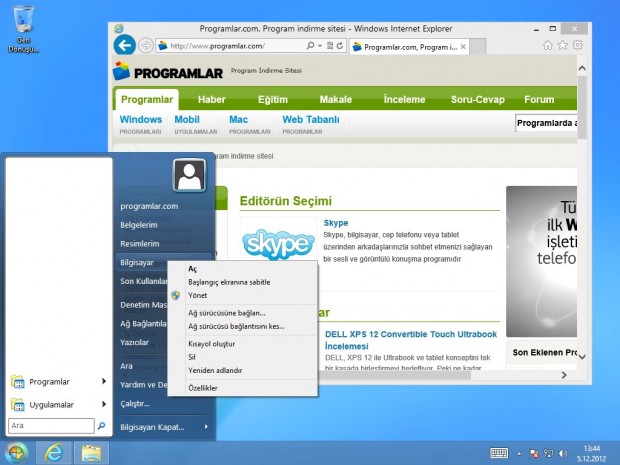Open the Skype title link

[336, 223]
